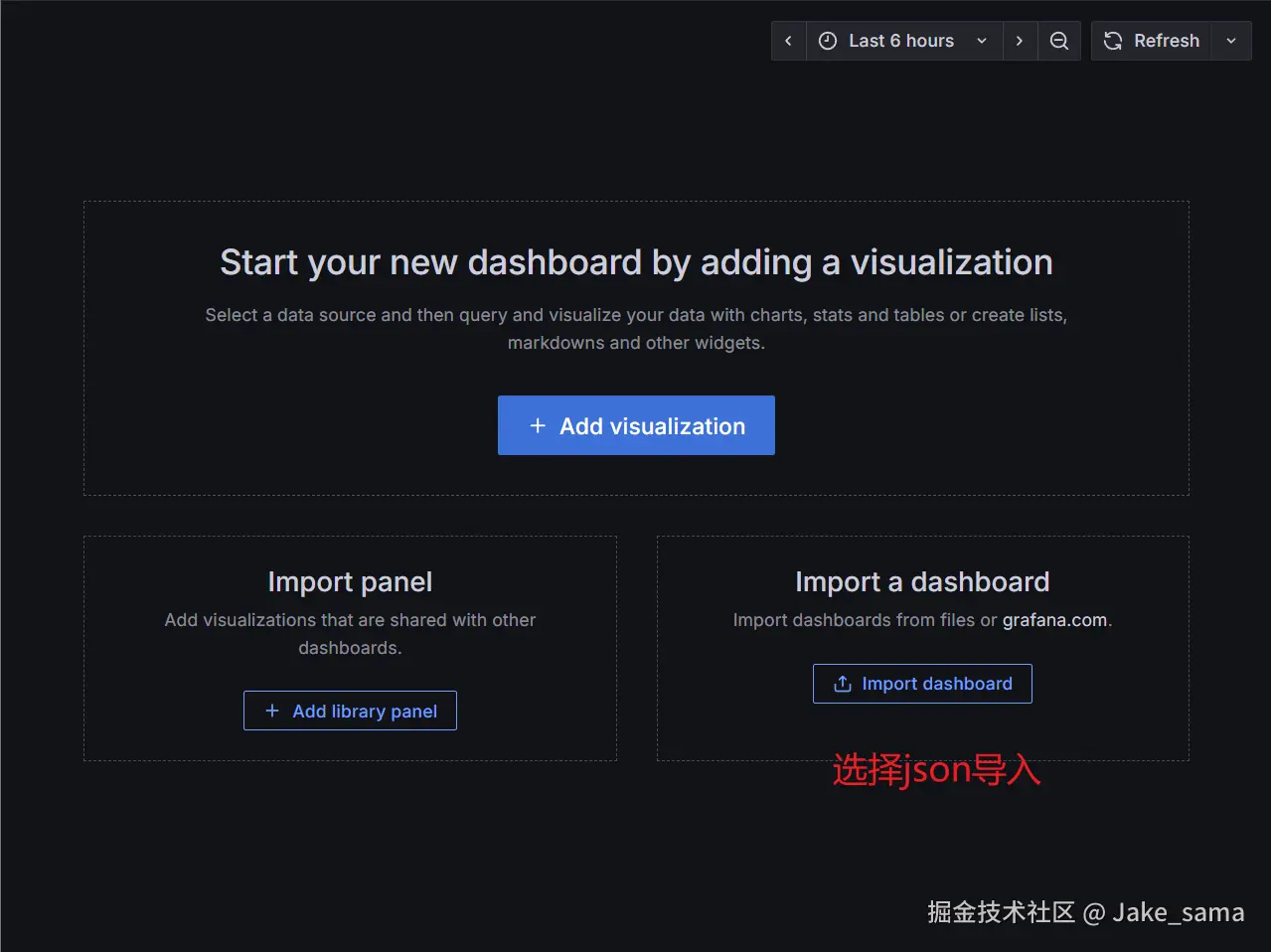Click the Refresh label to refresh the dashboard
The height and width of the screenshot is (952, 1271).
(x=1168, y=41)
